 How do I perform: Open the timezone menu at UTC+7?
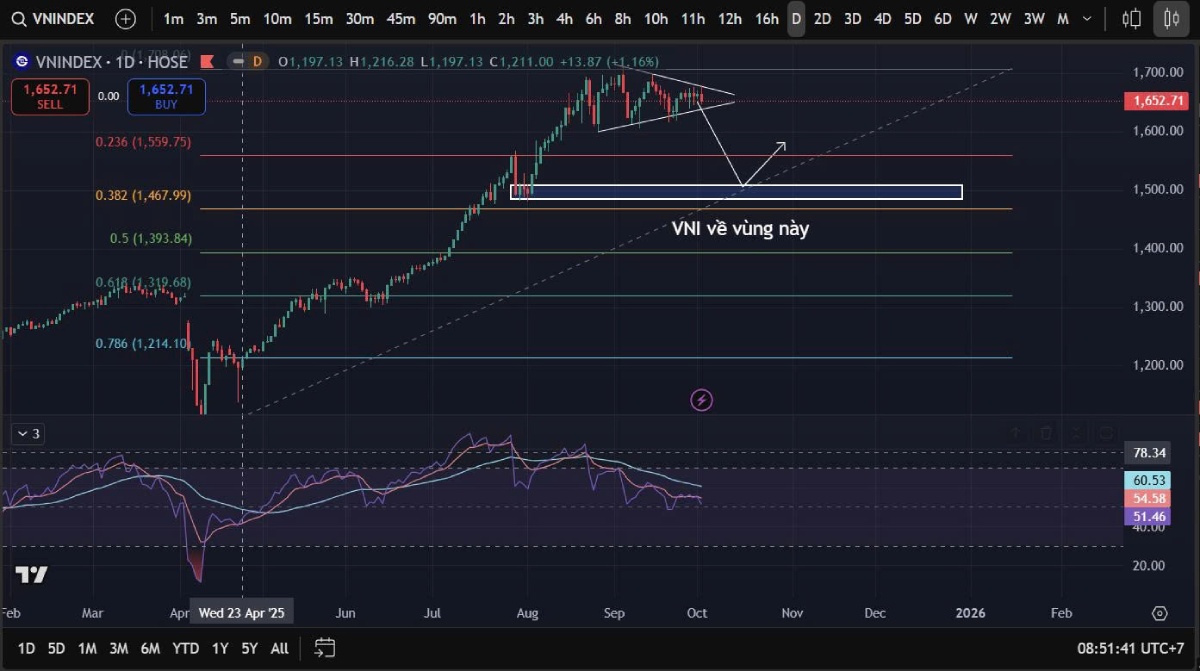pyautogui.click(x=1134, y=648)
